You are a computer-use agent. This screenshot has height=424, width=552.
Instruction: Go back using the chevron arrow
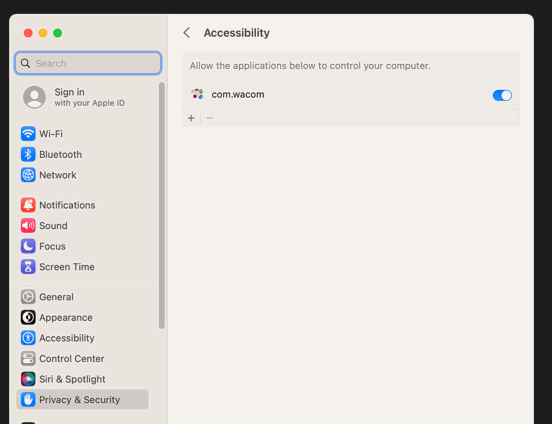[x=187, y=33]
